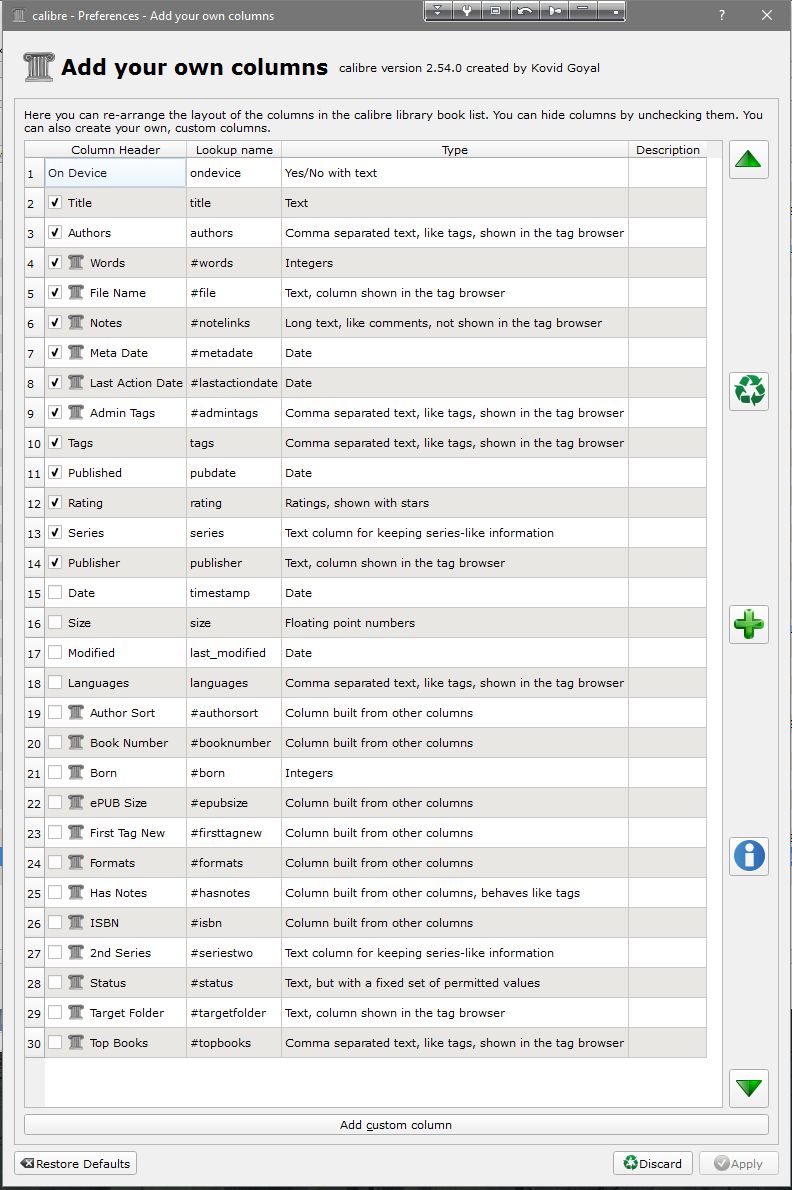Viewport: 792px width, 1190px height.
Task: Uncheck the Authors column checkbox
Action: click(x=55, y=232)
